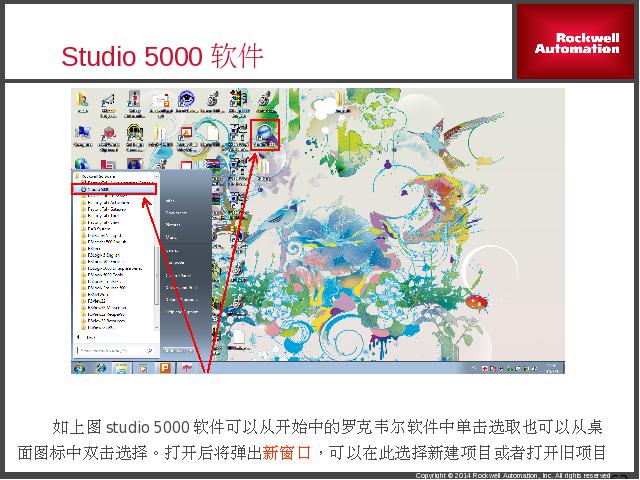Click the red arrow system tray icon
640x480 pixels.
point(484,369)
